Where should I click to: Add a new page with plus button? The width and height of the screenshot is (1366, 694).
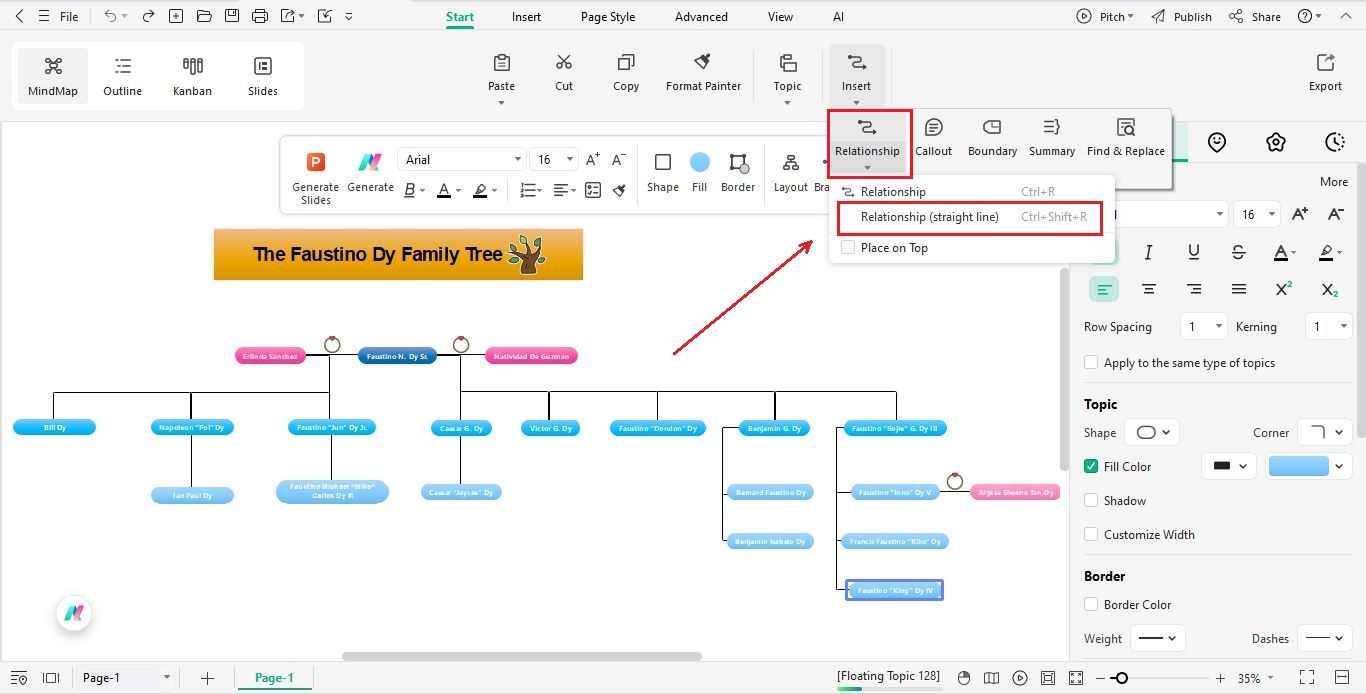[x=207, y=678]
